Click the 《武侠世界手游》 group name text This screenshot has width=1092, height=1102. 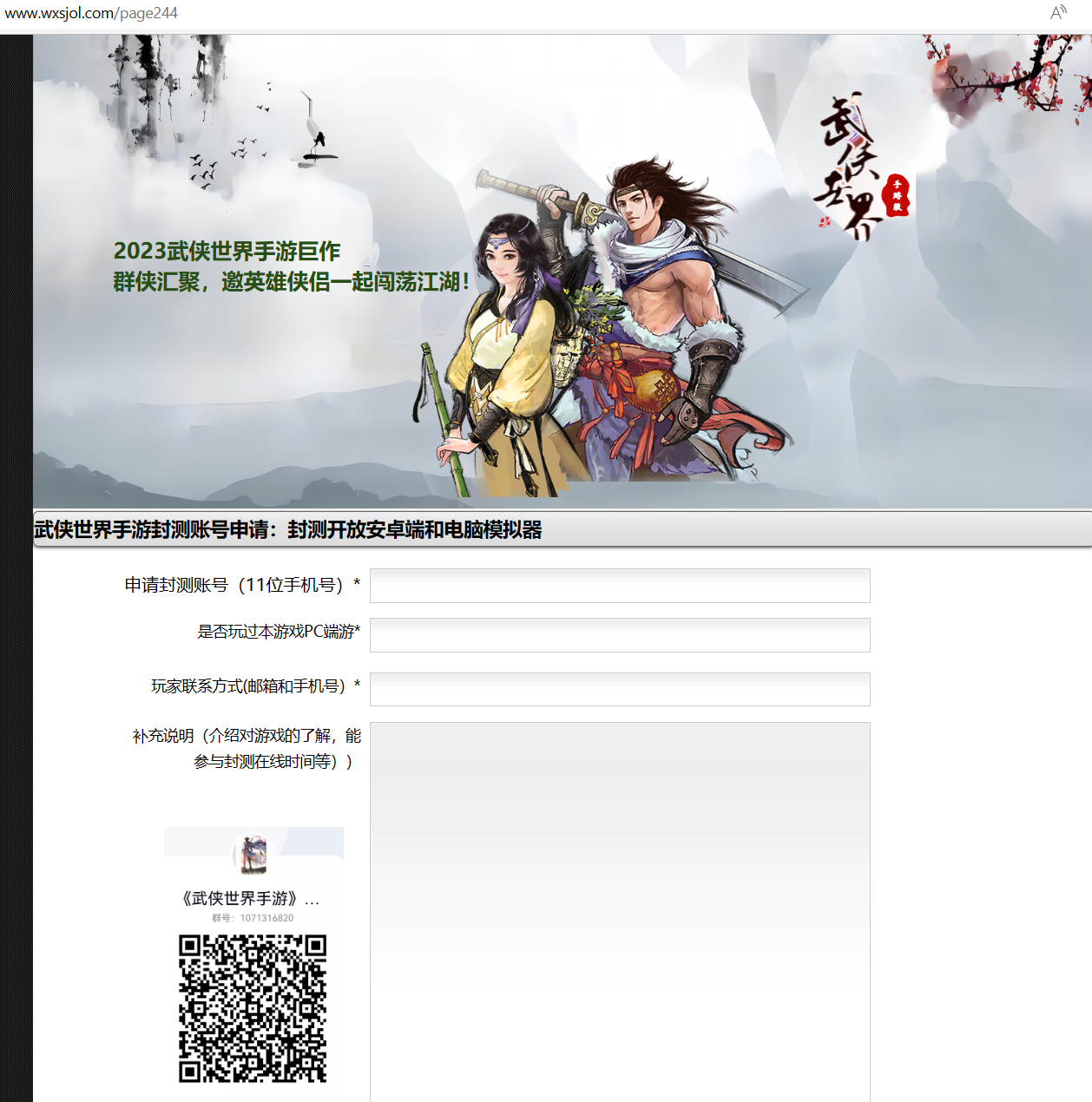click(x=251, y=898)
